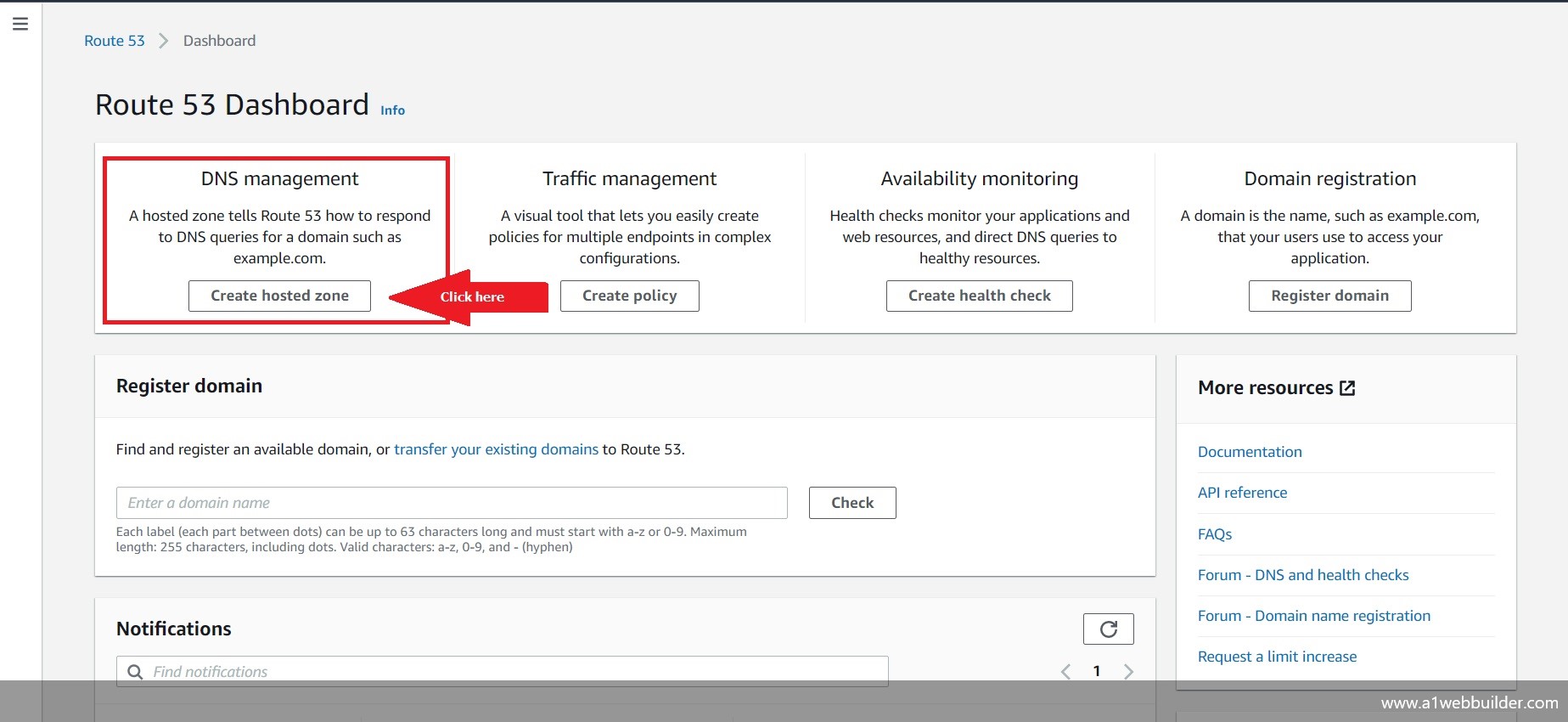This screenshot has height=722, width=1568.
Task: Open the Request a limit increase link
Action: [x=1277, y=657]
